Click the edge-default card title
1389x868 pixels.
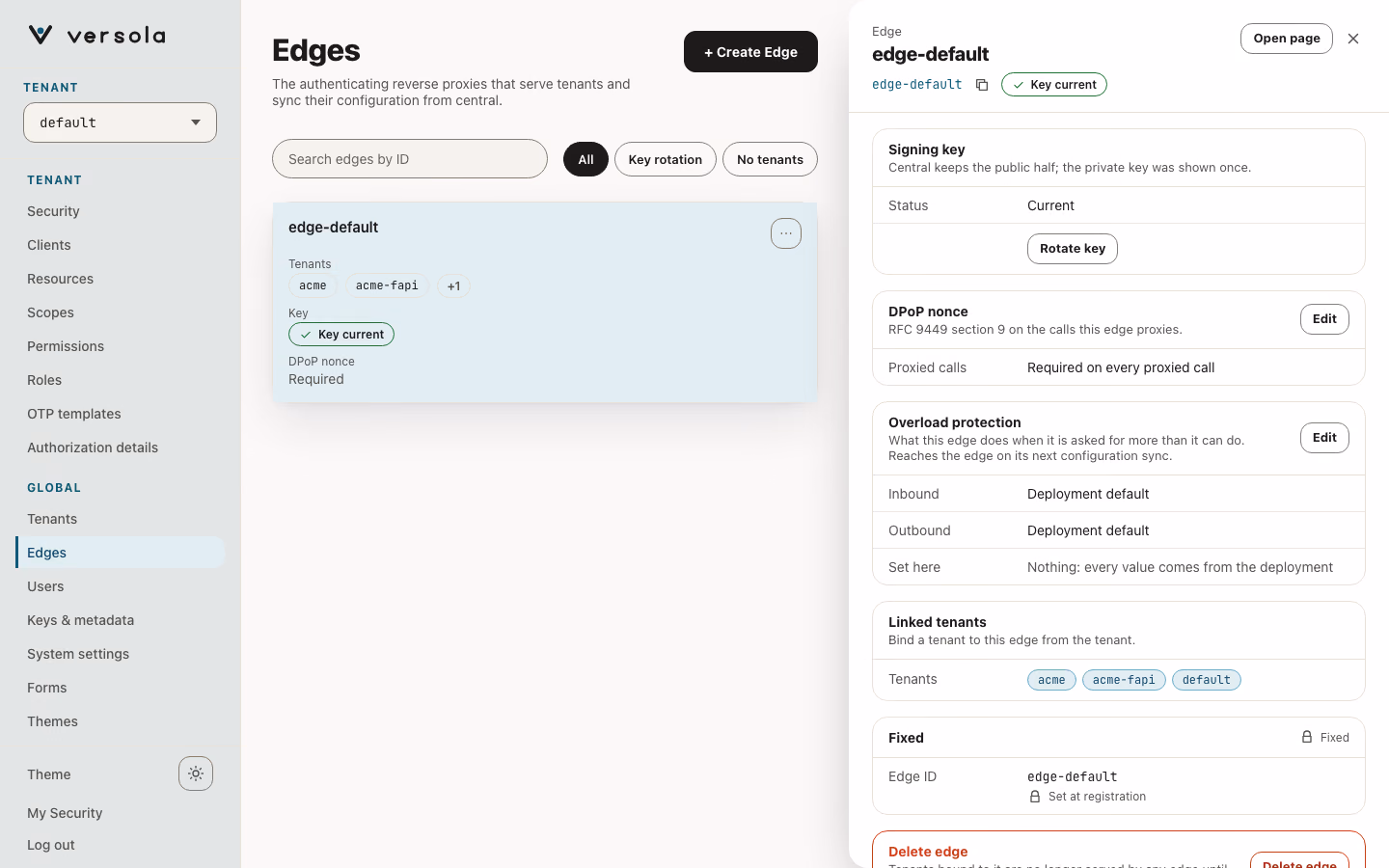point(333,228)
